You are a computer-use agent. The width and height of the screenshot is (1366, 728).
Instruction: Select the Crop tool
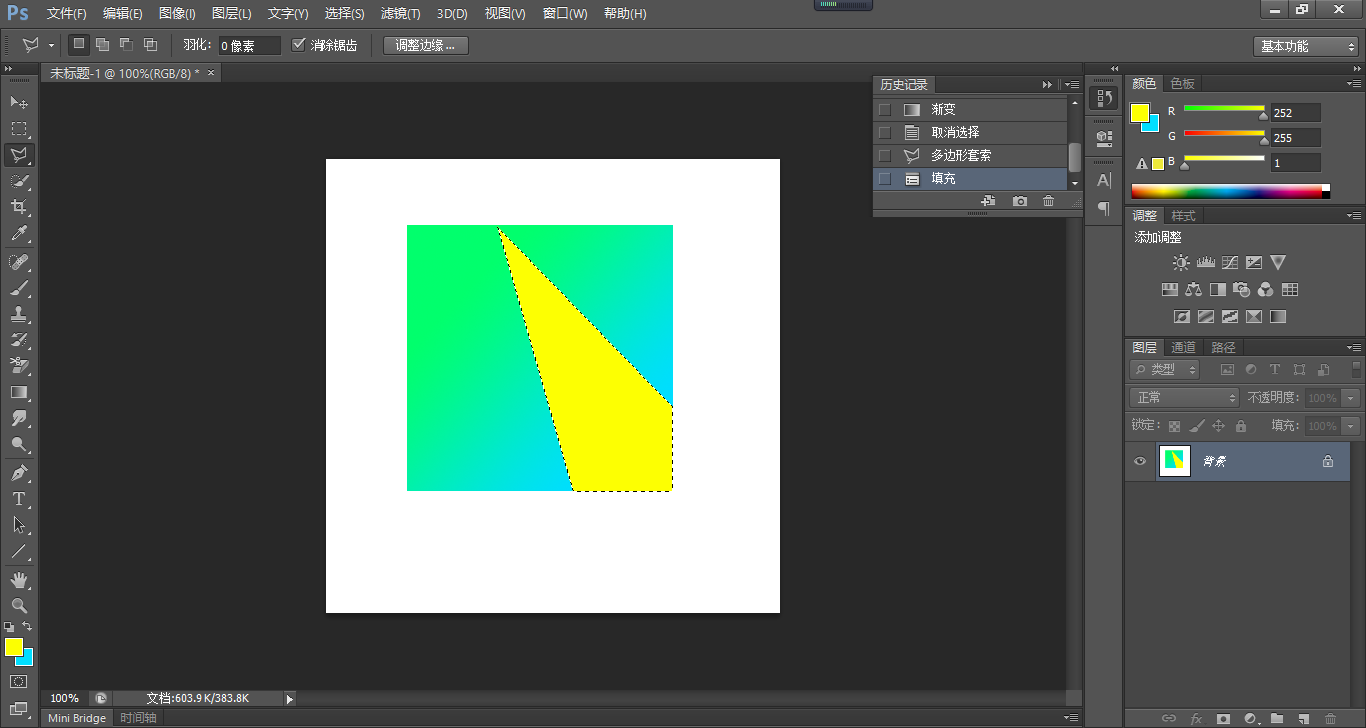(x=19, y=208)
